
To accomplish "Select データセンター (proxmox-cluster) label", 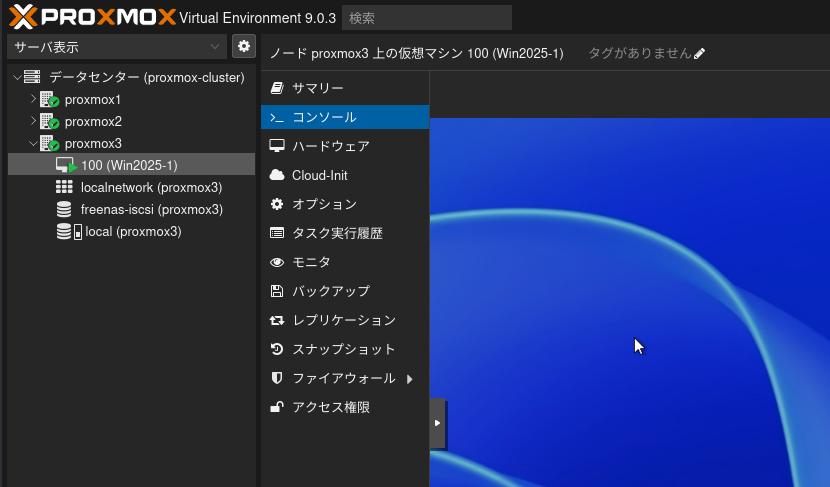I will click(x=147, y=77).
